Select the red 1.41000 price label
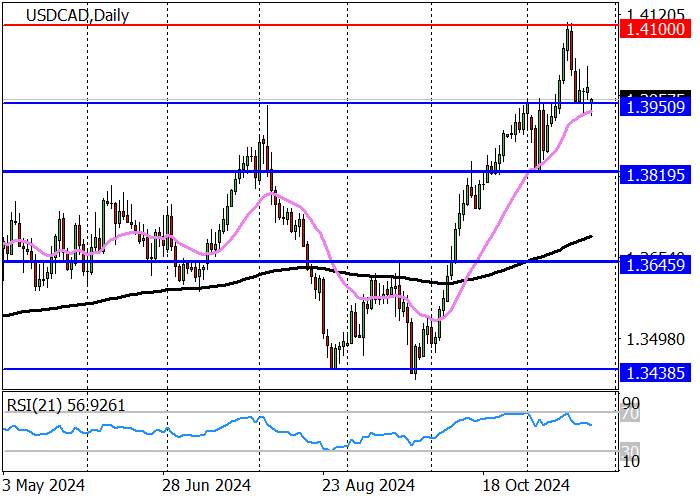This screenshot has width=700, height=500. pos(655,29)
